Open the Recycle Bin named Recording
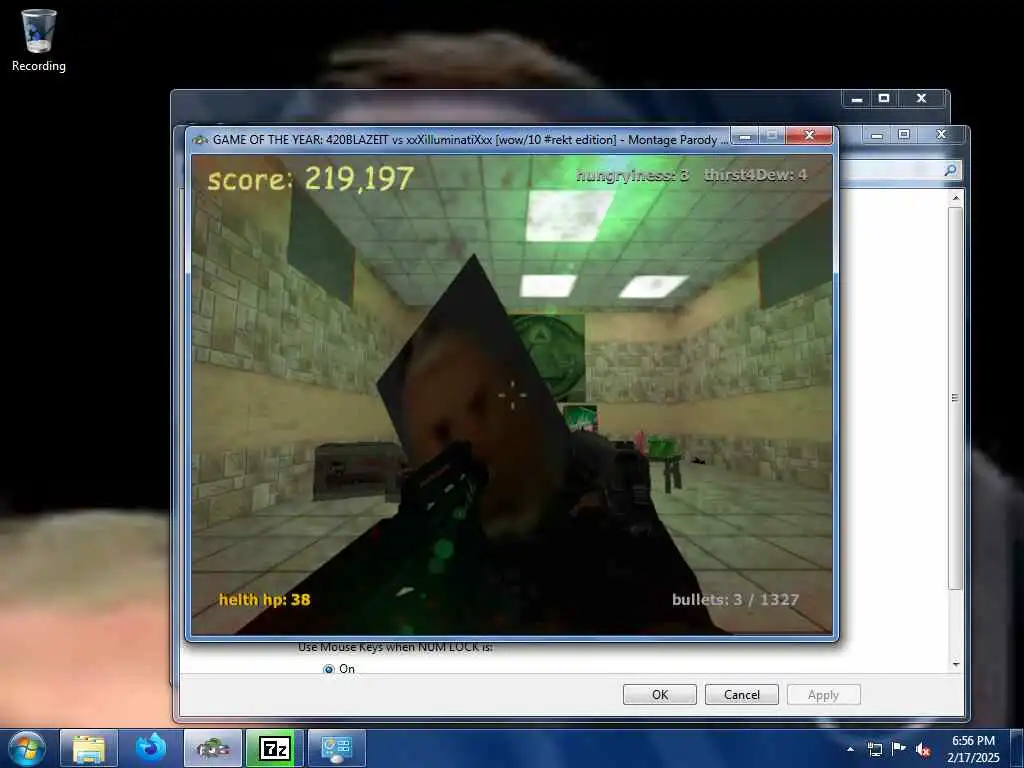The height and width of the screenshot is (768, 1024). coord(39,40)
